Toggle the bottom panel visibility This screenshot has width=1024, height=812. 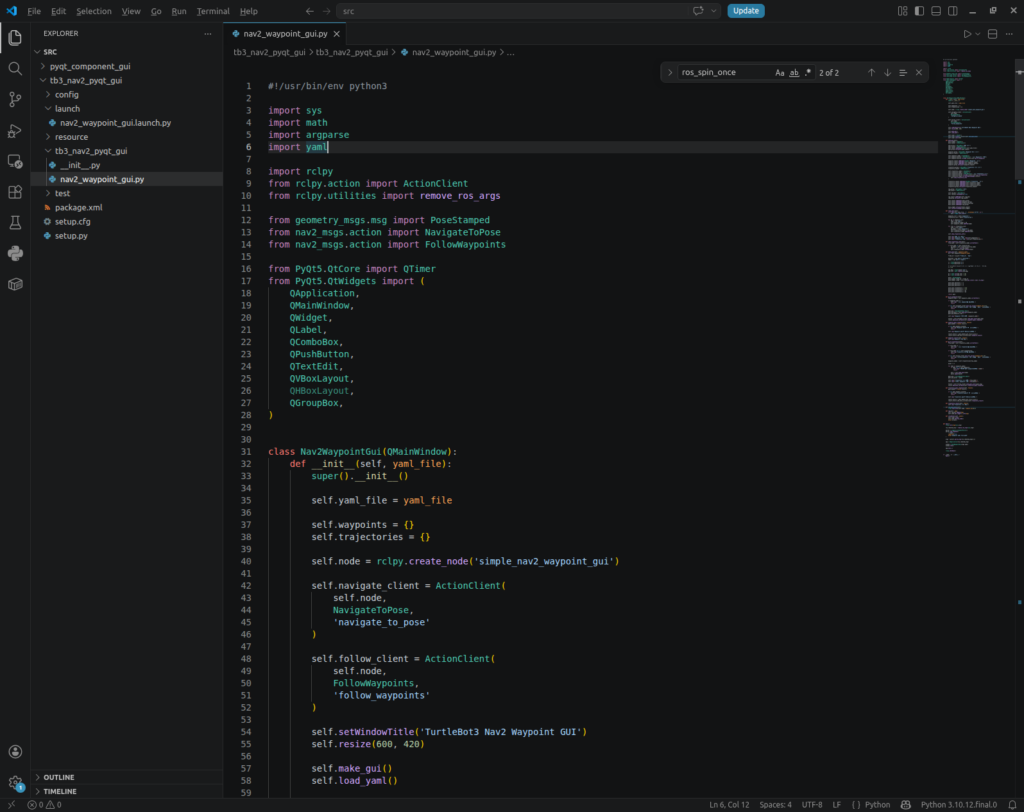coord(936,11)
